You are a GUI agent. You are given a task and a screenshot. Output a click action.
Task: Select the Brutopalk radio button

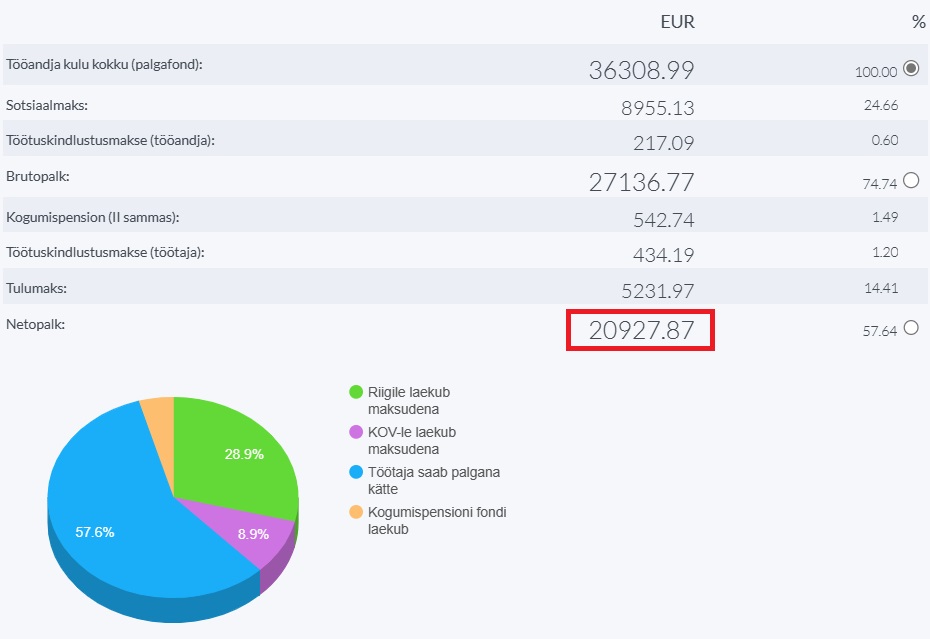point(910,180)
